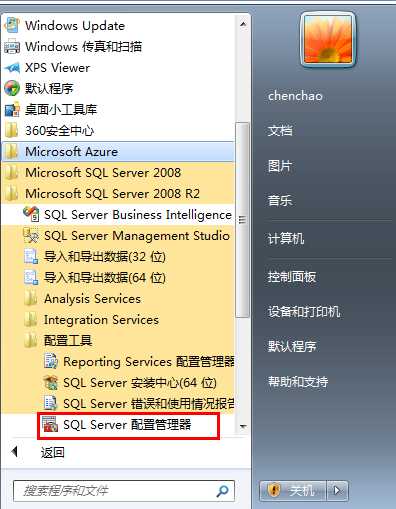Click the 导入和导出数据(64 位) icon
396x509 pixels.
pos(31,277)
